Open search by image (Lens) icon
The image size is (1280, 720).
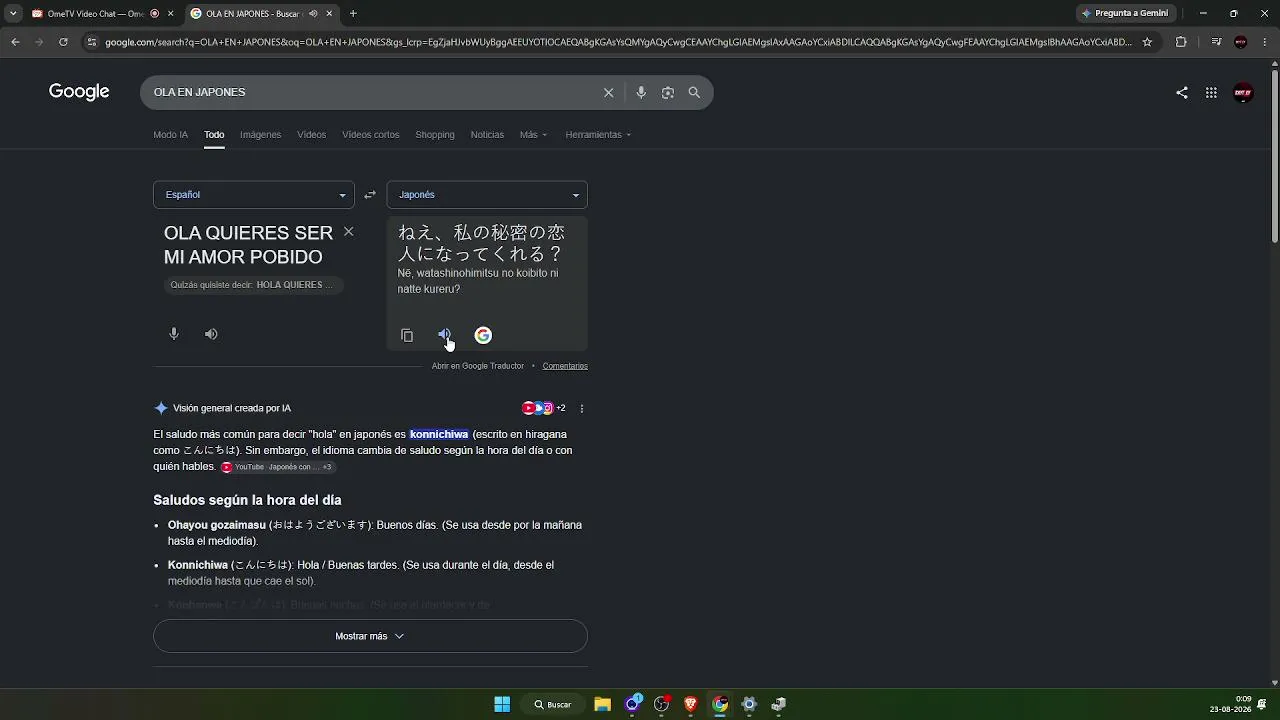tap(668, 92)
